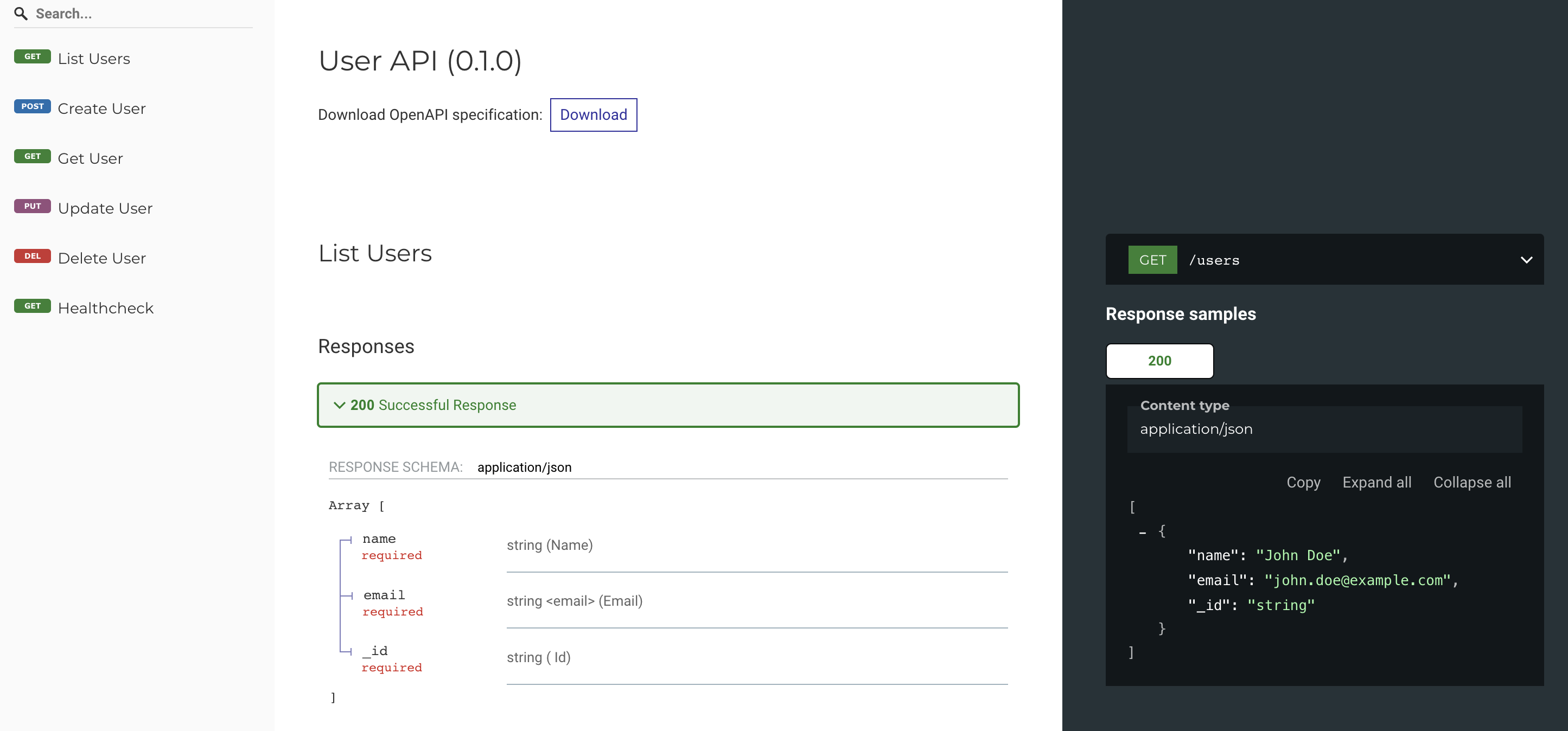Click the GET List Users sidebar icon
The height and width of the screenshot is (731, 1568).
(33, 57)
